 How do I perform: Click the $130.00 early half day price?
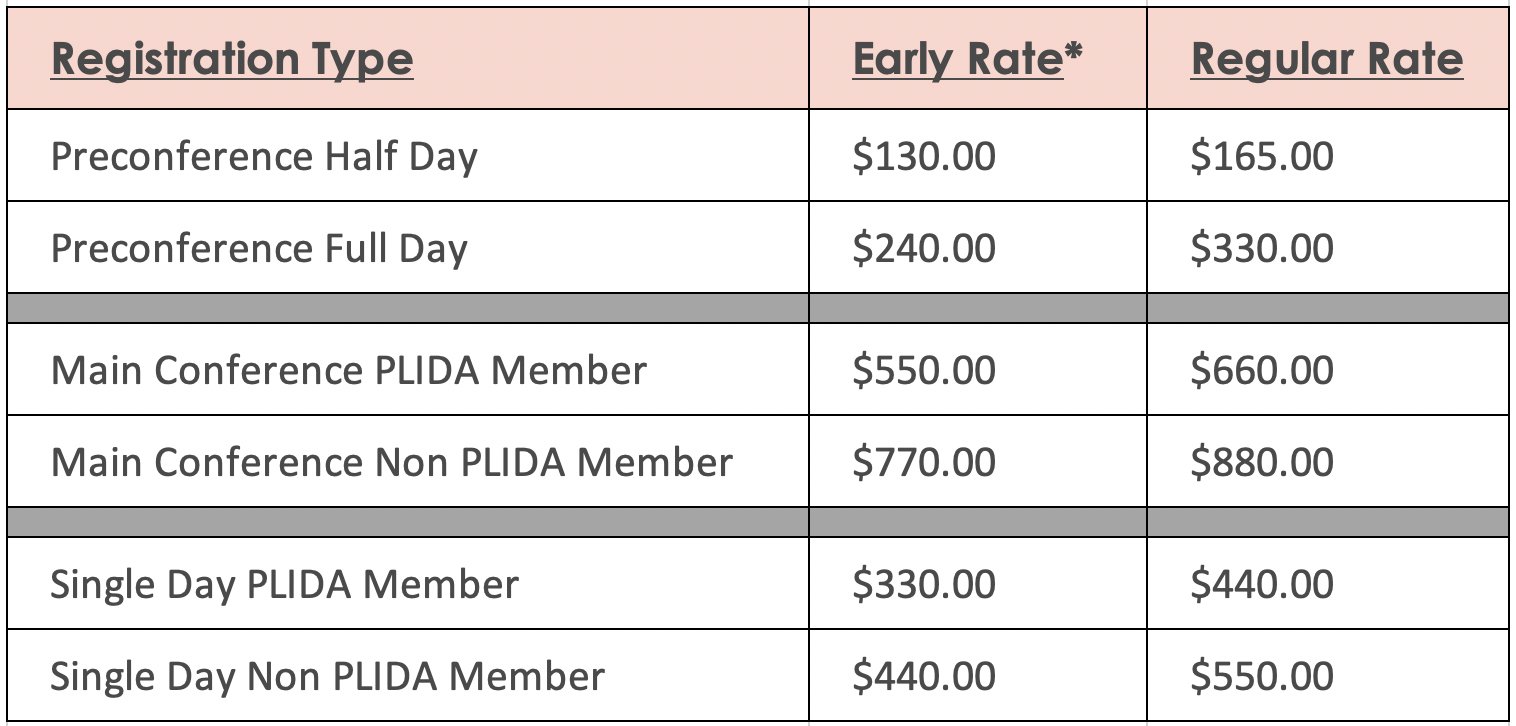pyautogui.click(x=924, y=157)
